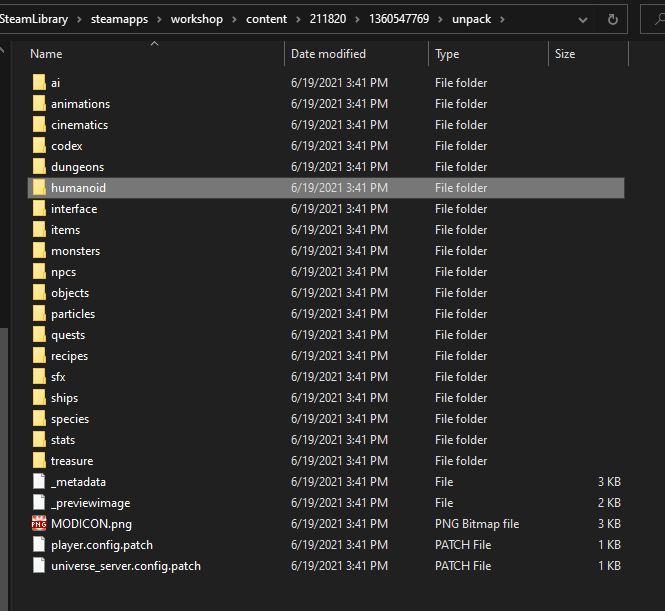Image resolution: width=665 pixels, height=611 pixels.
Task: Select the species folder icon
Action: [x=39, y=419]
